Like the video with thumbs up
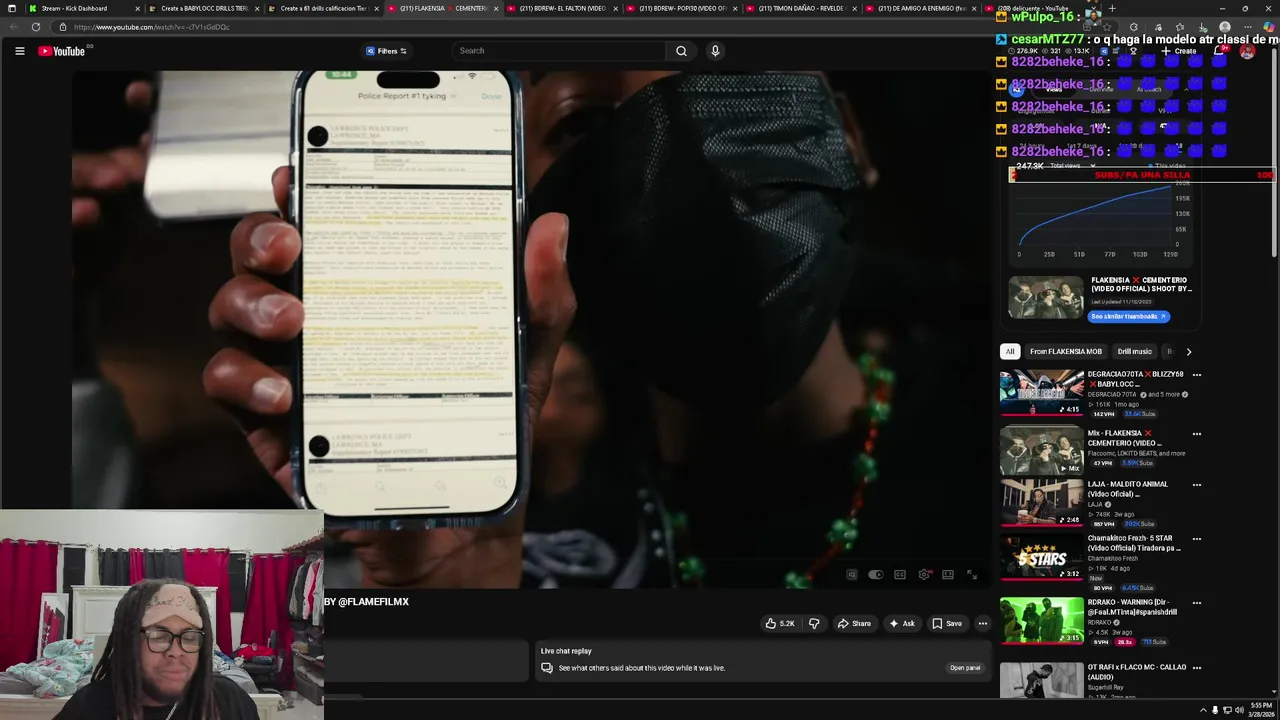Viewport: 1280px width, 720px height. 780,623
